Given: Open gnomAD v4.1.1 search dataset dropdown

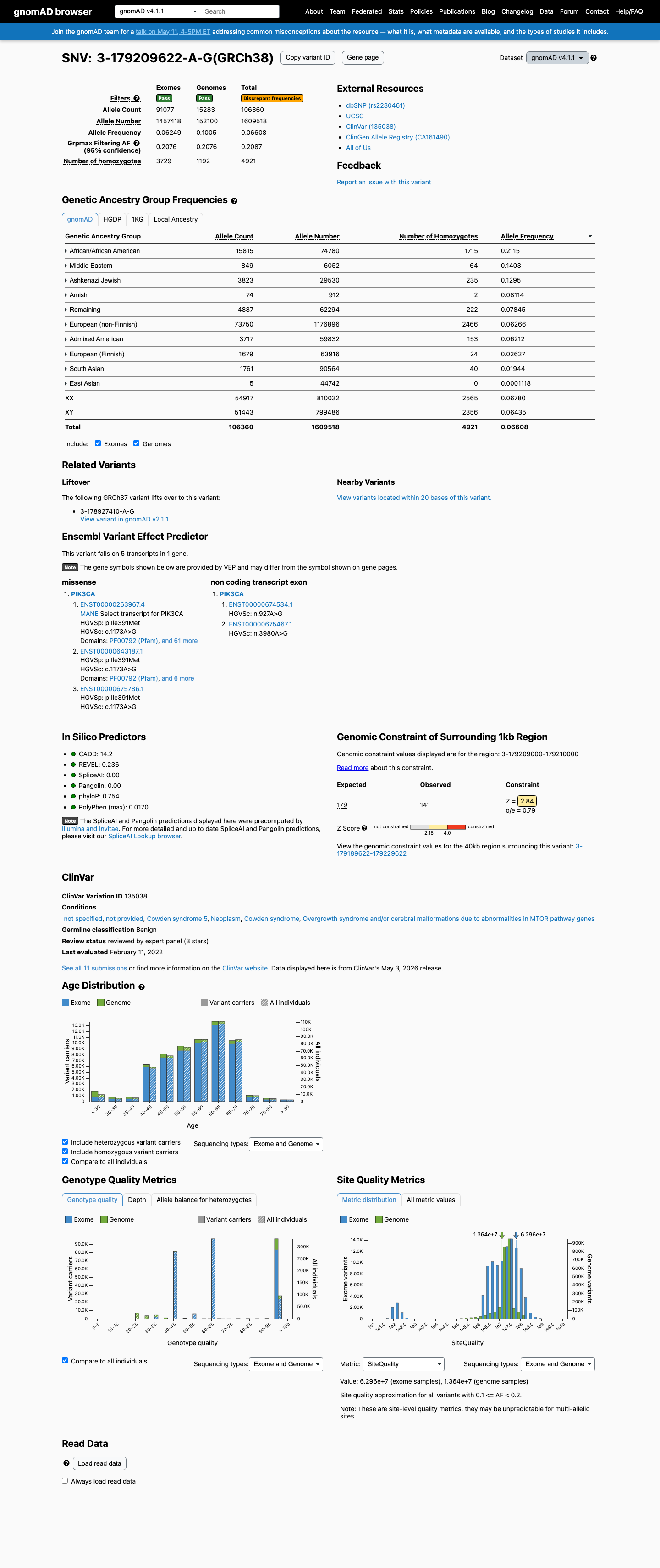Looking at the screenshot, I should pyautogui.click(x=158, y=11).
